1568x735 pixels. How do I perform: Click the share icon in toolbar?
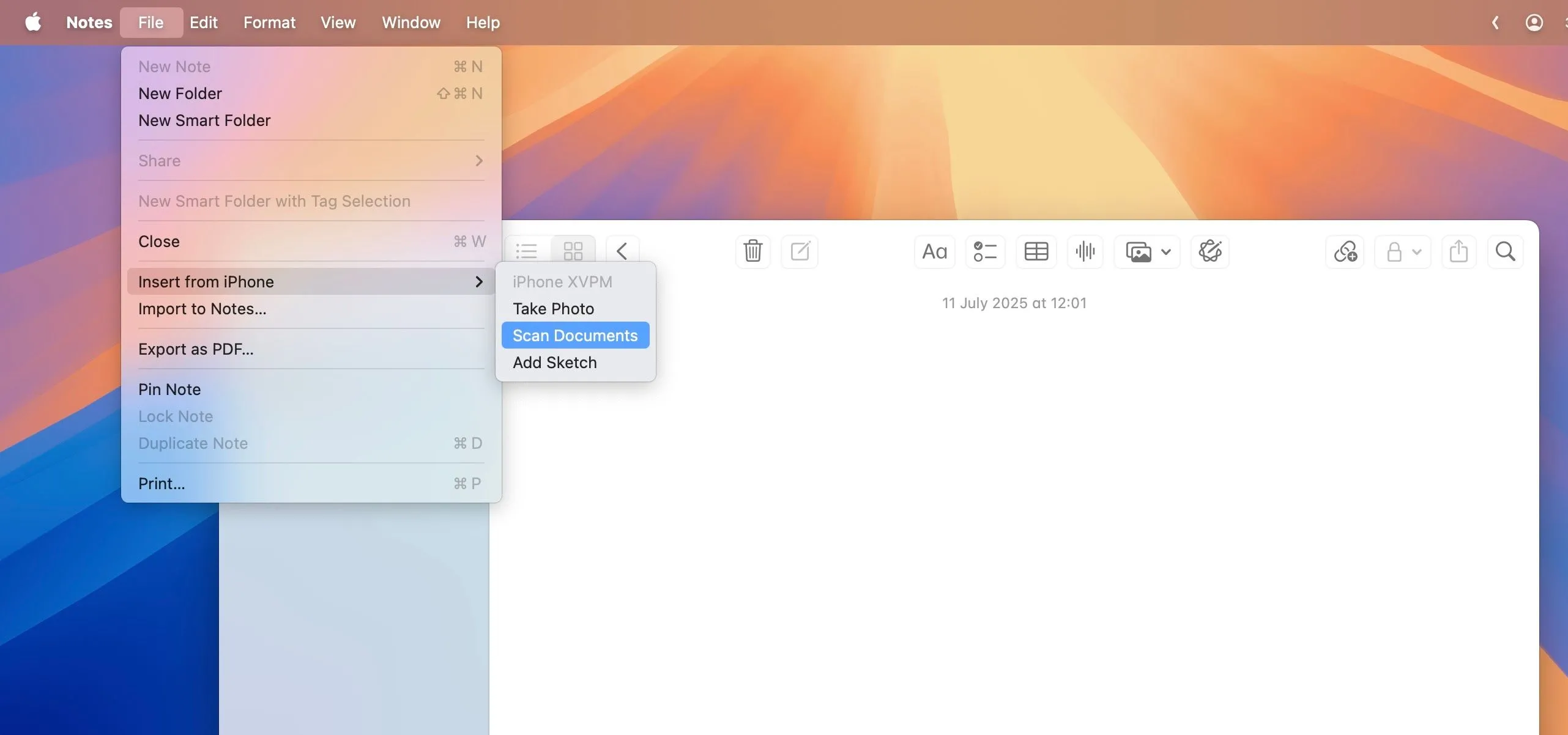click(1458, 251)
